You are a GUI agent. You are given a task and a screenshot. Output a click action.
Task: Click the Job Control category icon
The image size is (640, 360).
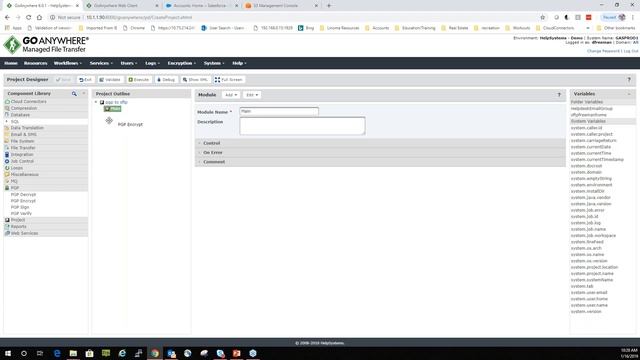click(x=7, y=161)
